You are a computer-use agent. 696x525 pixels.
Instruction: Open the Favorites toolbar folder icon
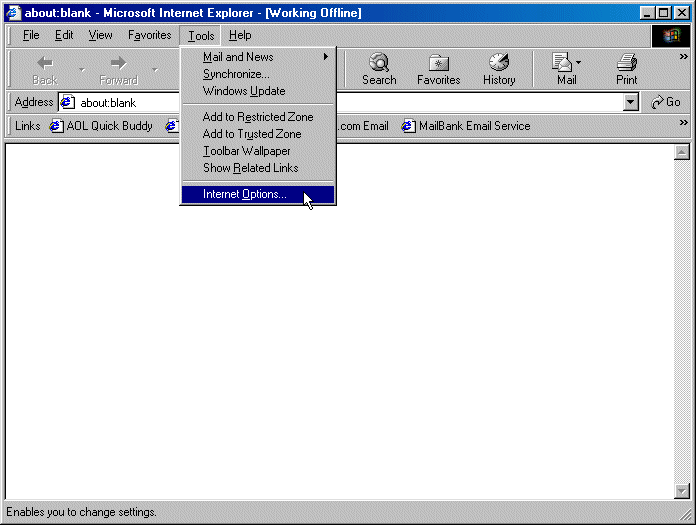(x=439, y=63)
